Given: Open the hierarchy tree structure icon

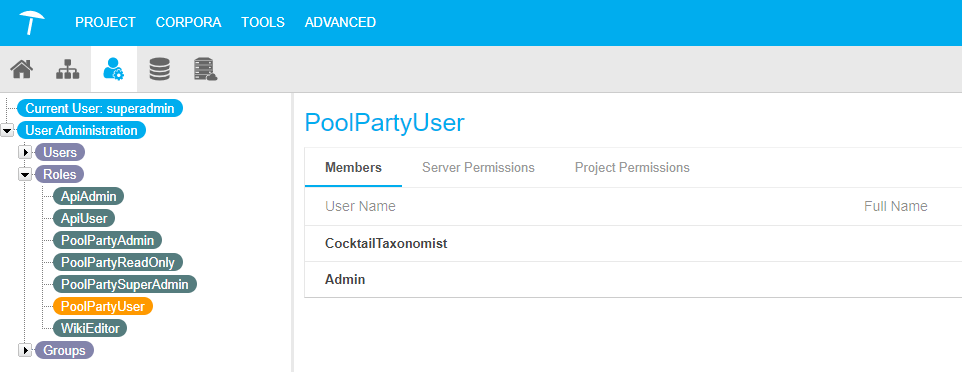Looking at the screenshot, I should (67, 69).
